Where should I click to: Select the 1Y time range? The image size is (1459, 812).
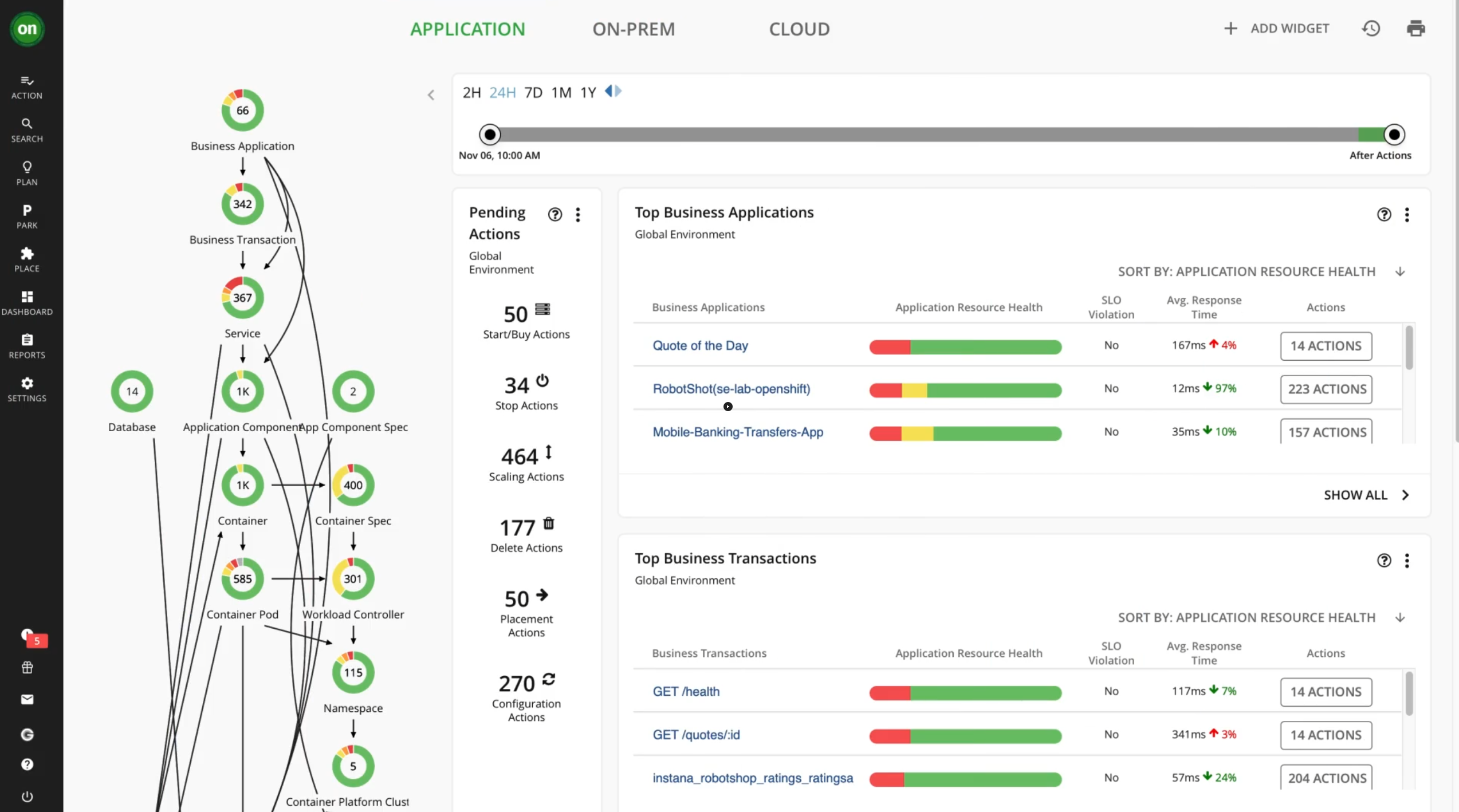coord(588,92)
